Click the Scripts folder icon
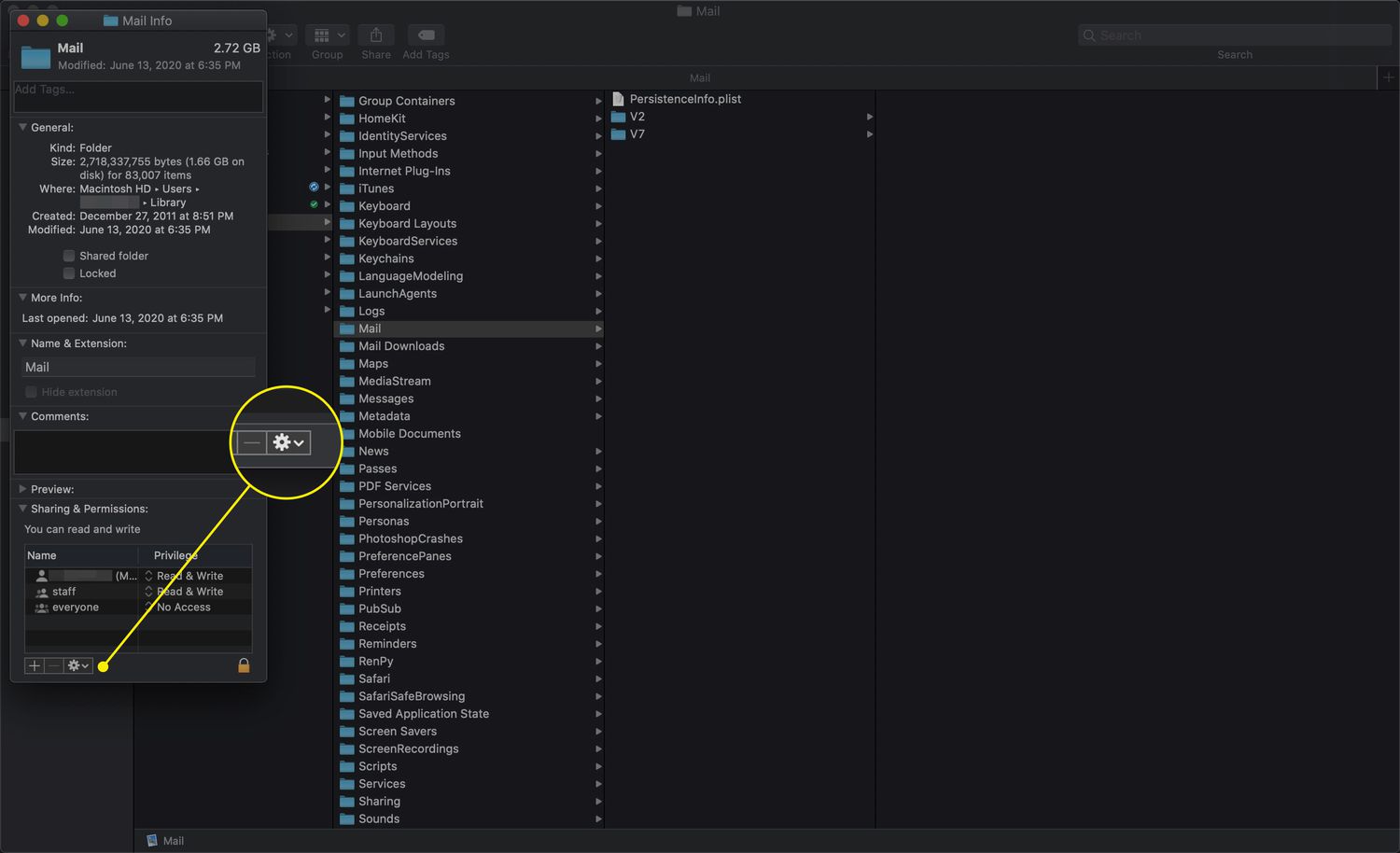Image resolution: width=1400 pixels, height=853 pixels. 347,766
